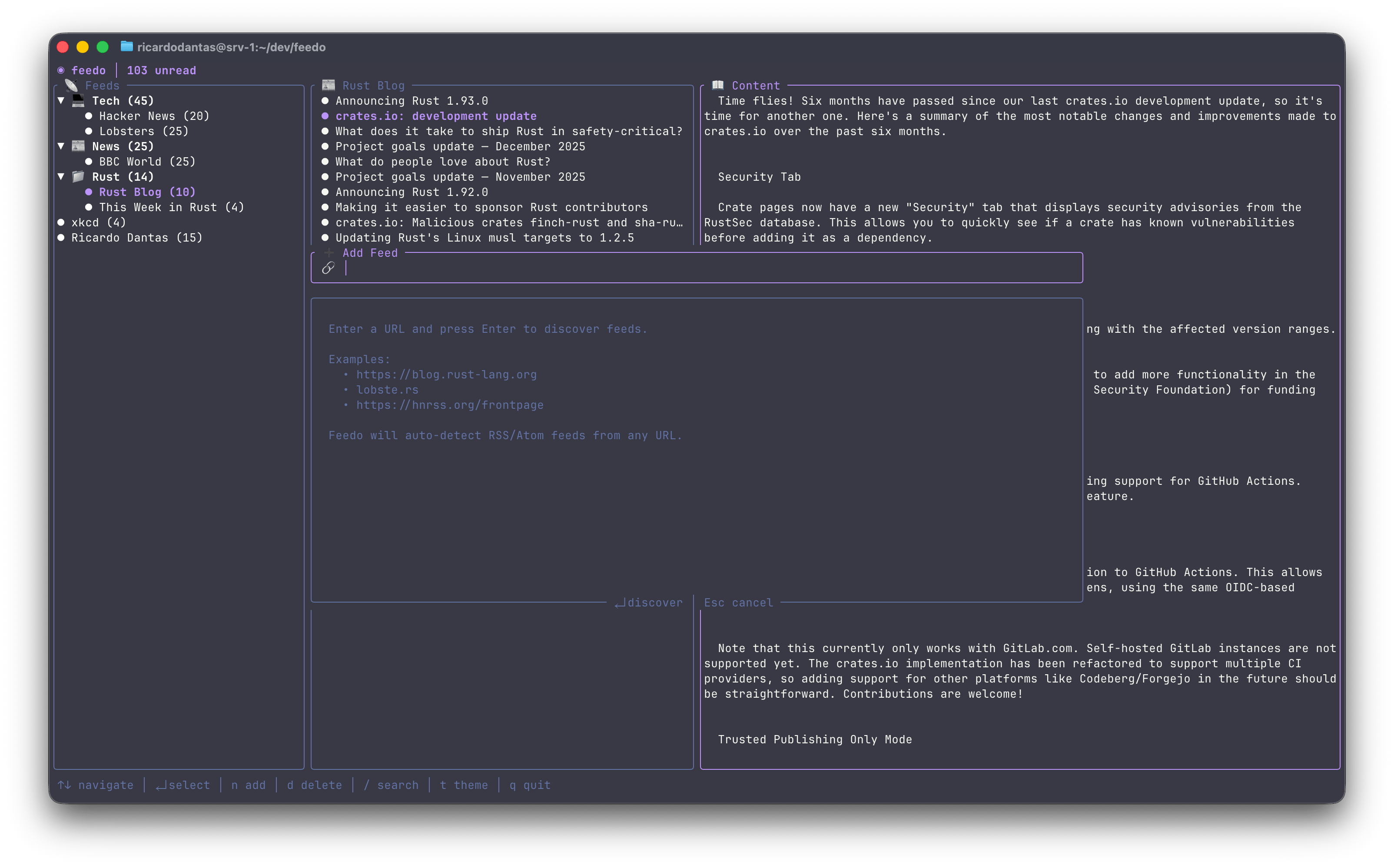
Task: Click the satellite icon beside Feeds header
Action: (71, 86)
